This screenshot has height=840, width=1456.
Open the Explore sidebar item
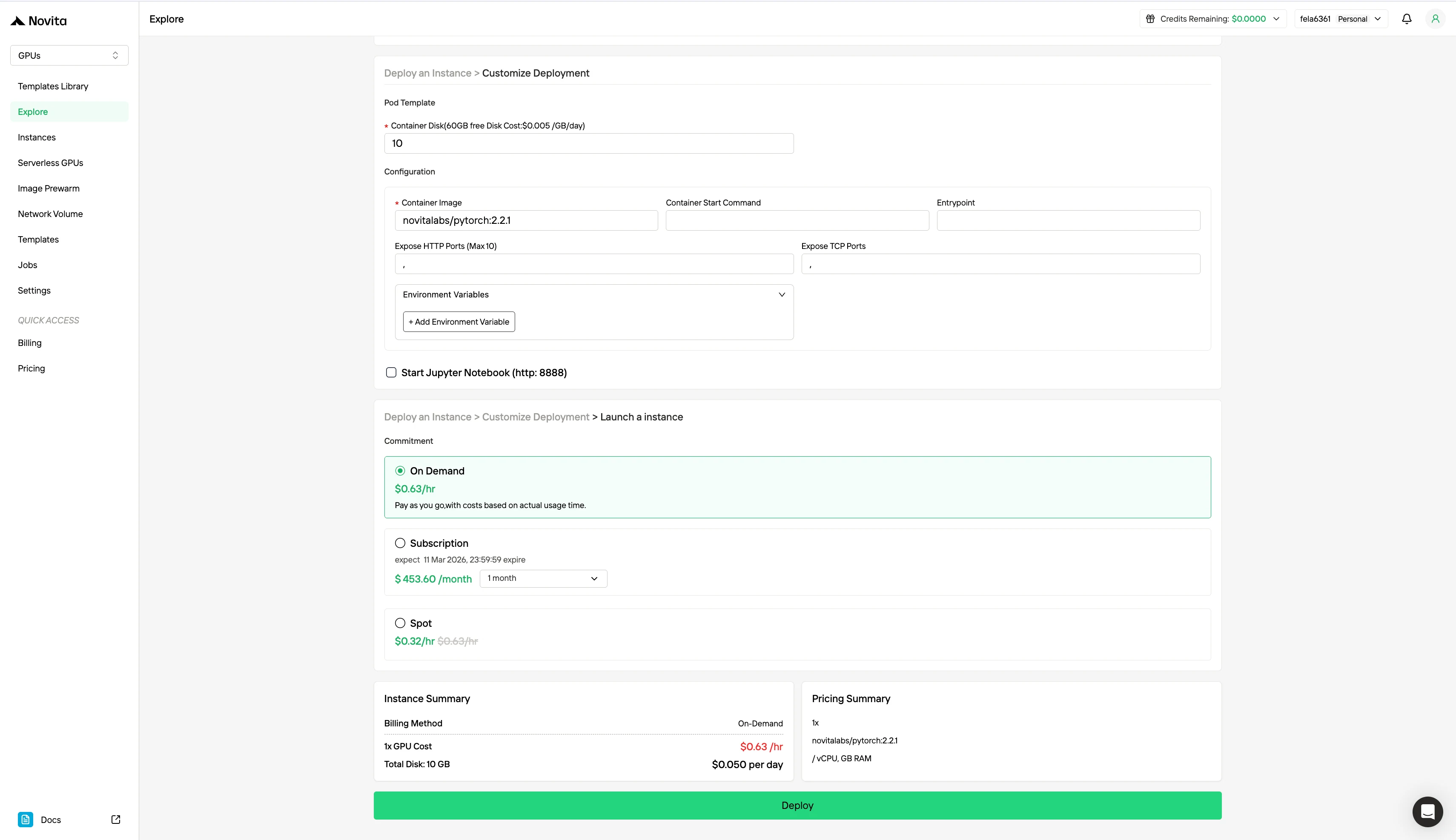pos(69,112)
